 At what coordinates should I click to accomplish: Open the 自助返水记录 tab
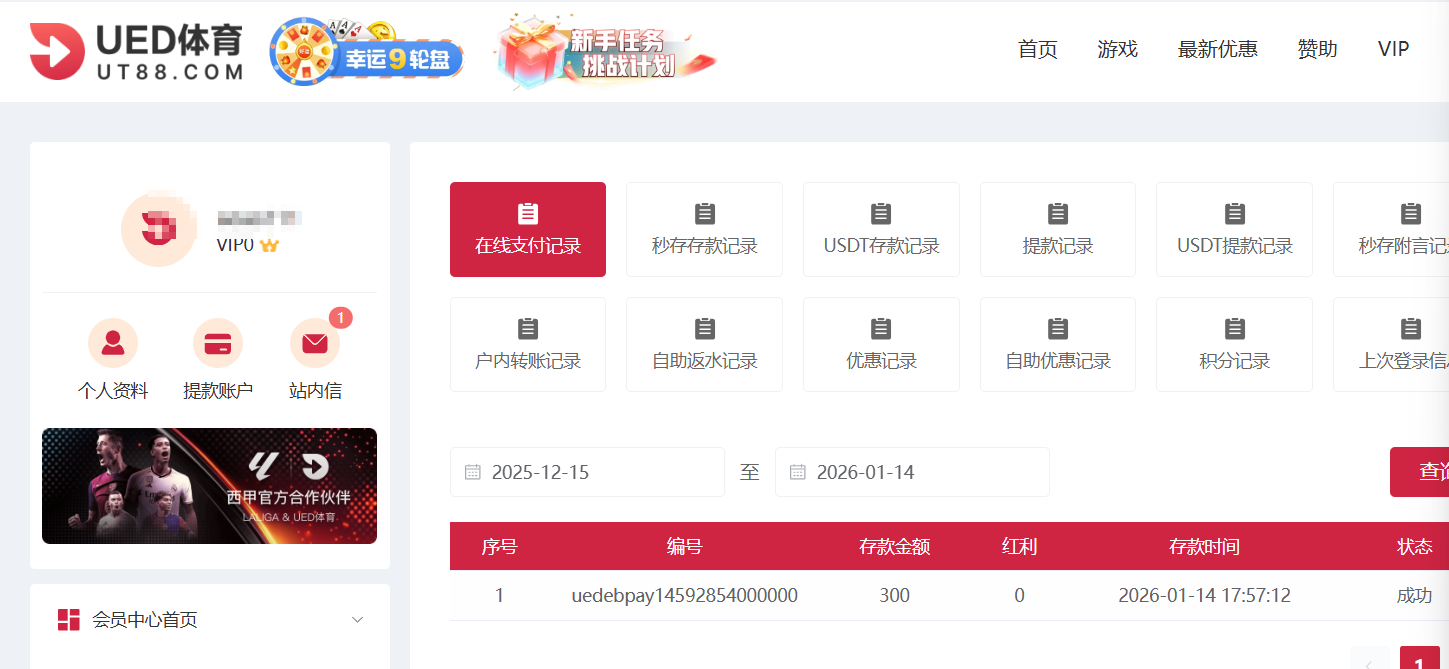[x=704, y=344]
